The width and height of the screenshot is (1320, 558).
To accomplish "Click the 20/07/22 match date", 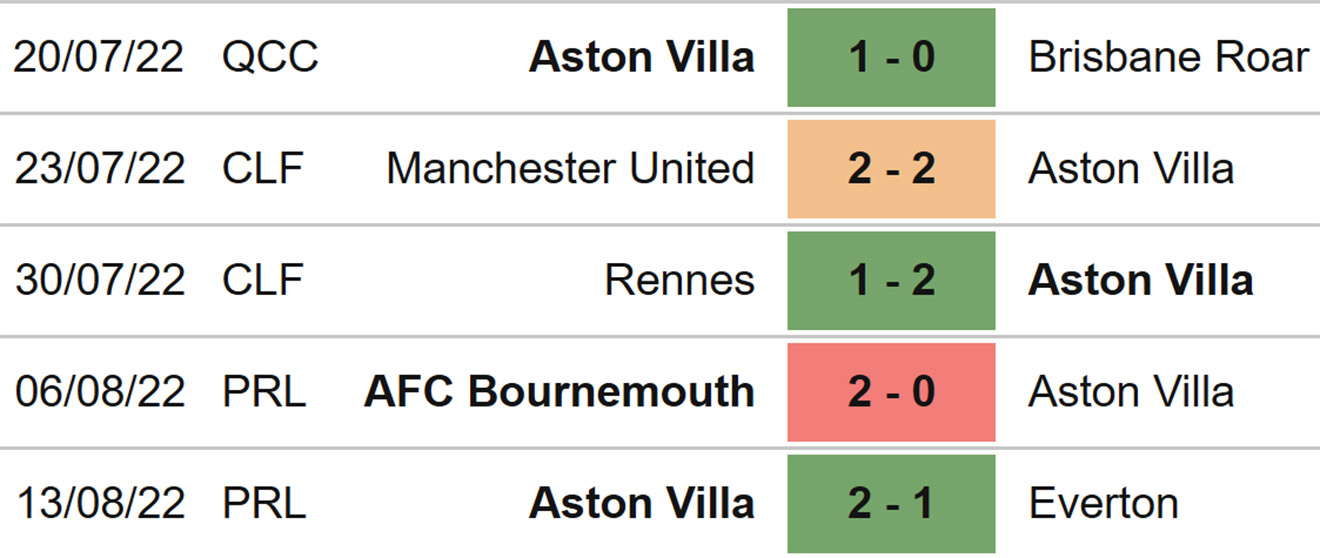I will tap(99, 57).
